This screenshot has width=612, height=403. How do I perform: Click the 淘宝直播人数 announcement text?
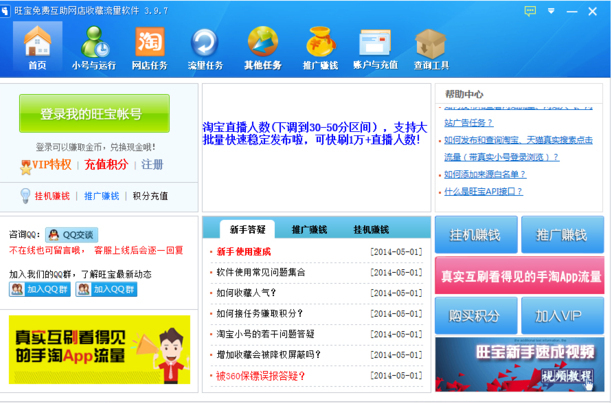click(x=315, y=133)
